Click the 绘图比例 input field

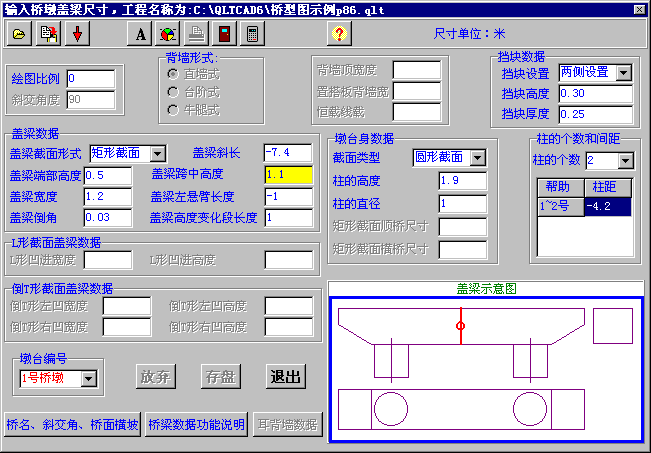pyautogui.click(x=91, y=79)
